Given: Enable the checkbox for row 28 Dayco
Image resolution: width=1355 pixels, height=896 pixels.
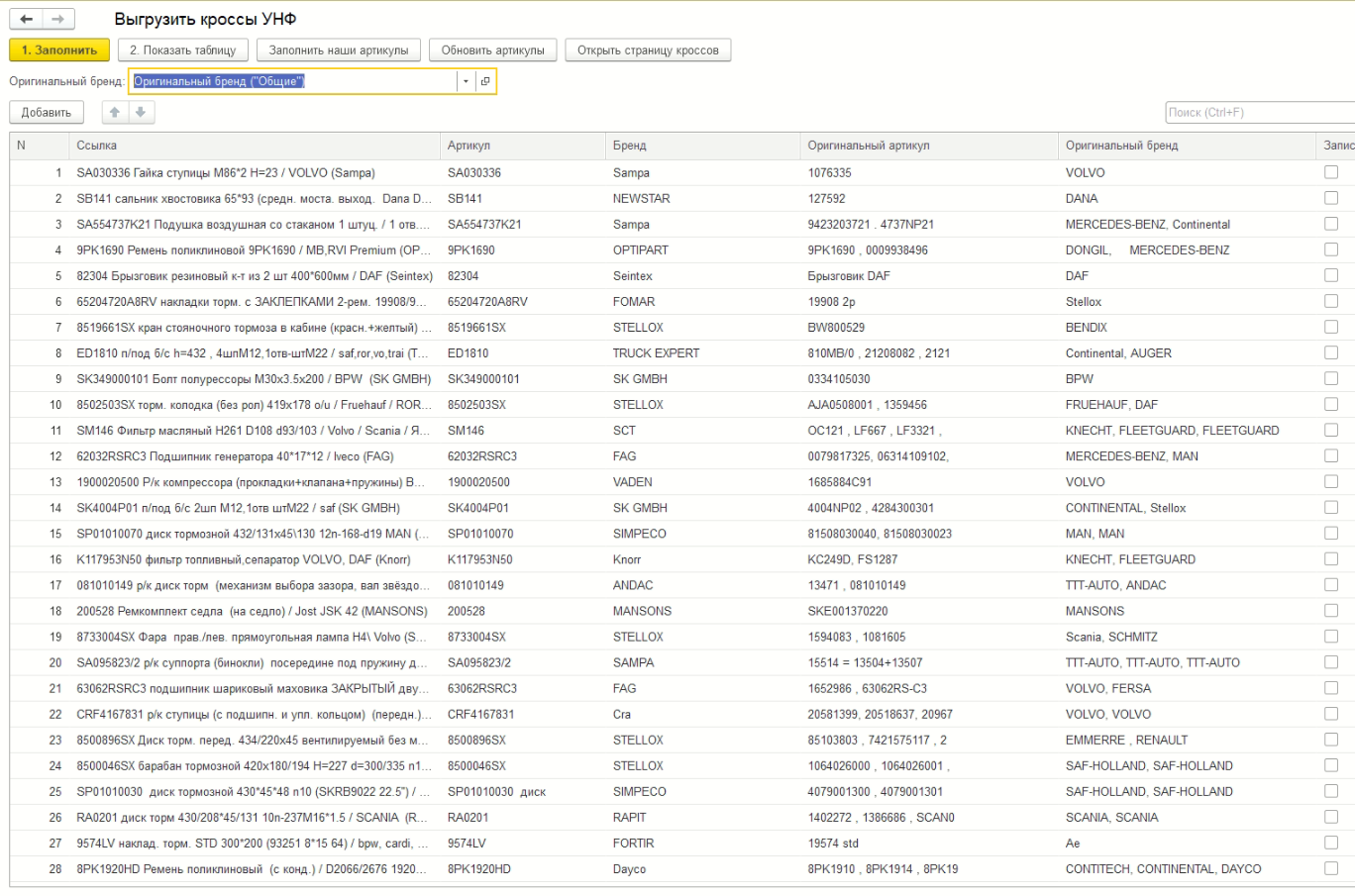Looking at the screenshot, I should pyautogui.click(x=1331, y=868).
